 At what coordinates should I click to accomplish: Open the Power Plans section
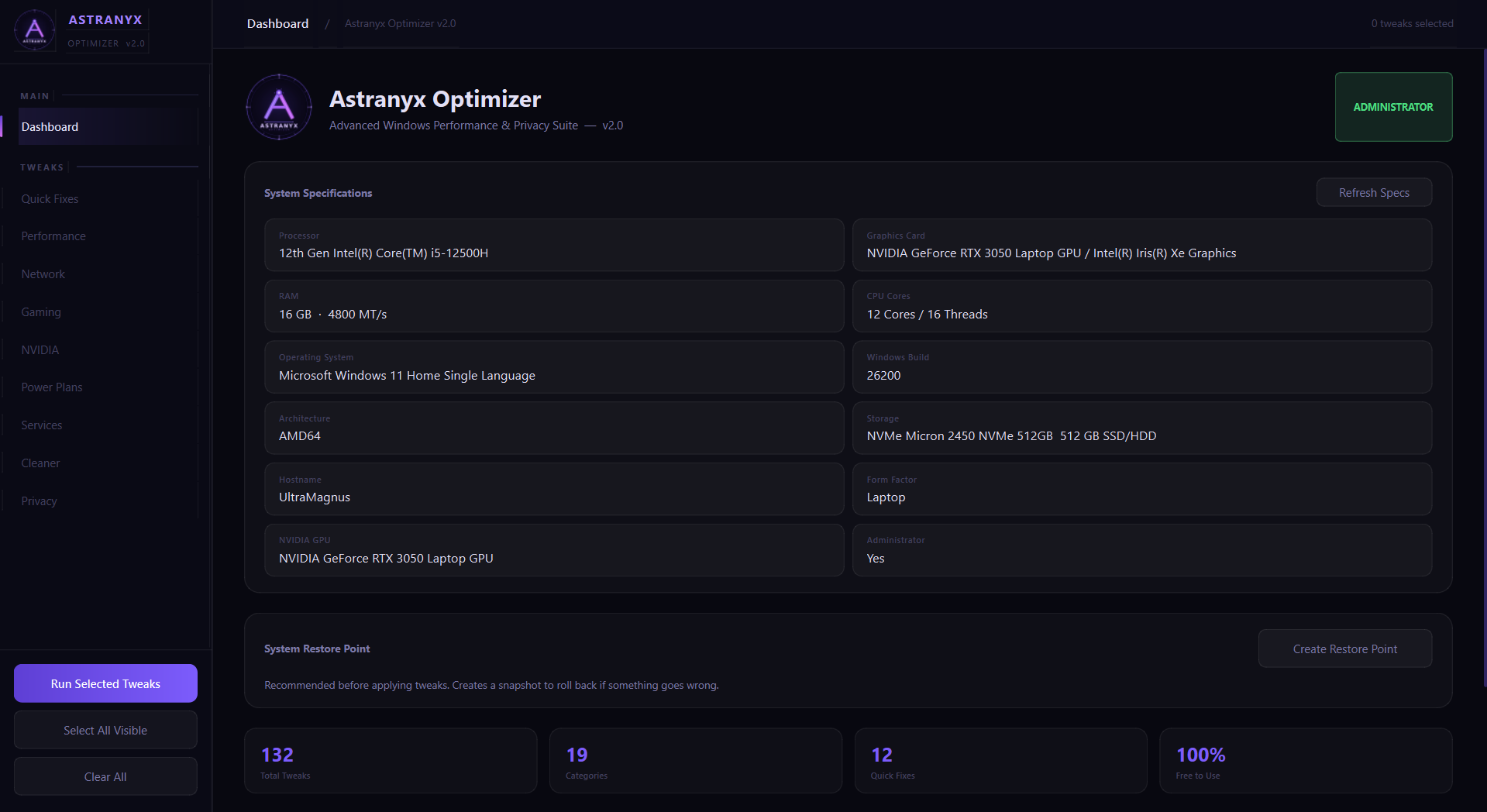tap(51, 387)
